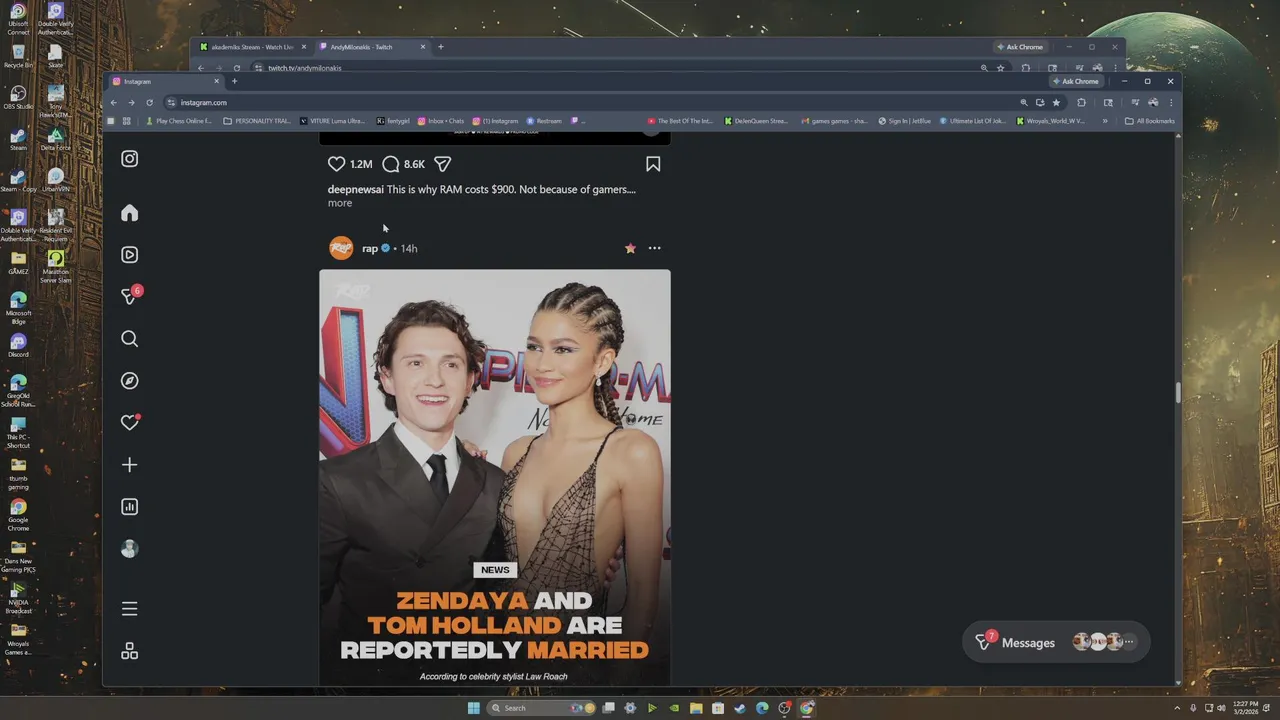The image size is (1280, 720).
Task: Open Ultimate List Of Jok... bookmark
Action: tap(973, 121)
